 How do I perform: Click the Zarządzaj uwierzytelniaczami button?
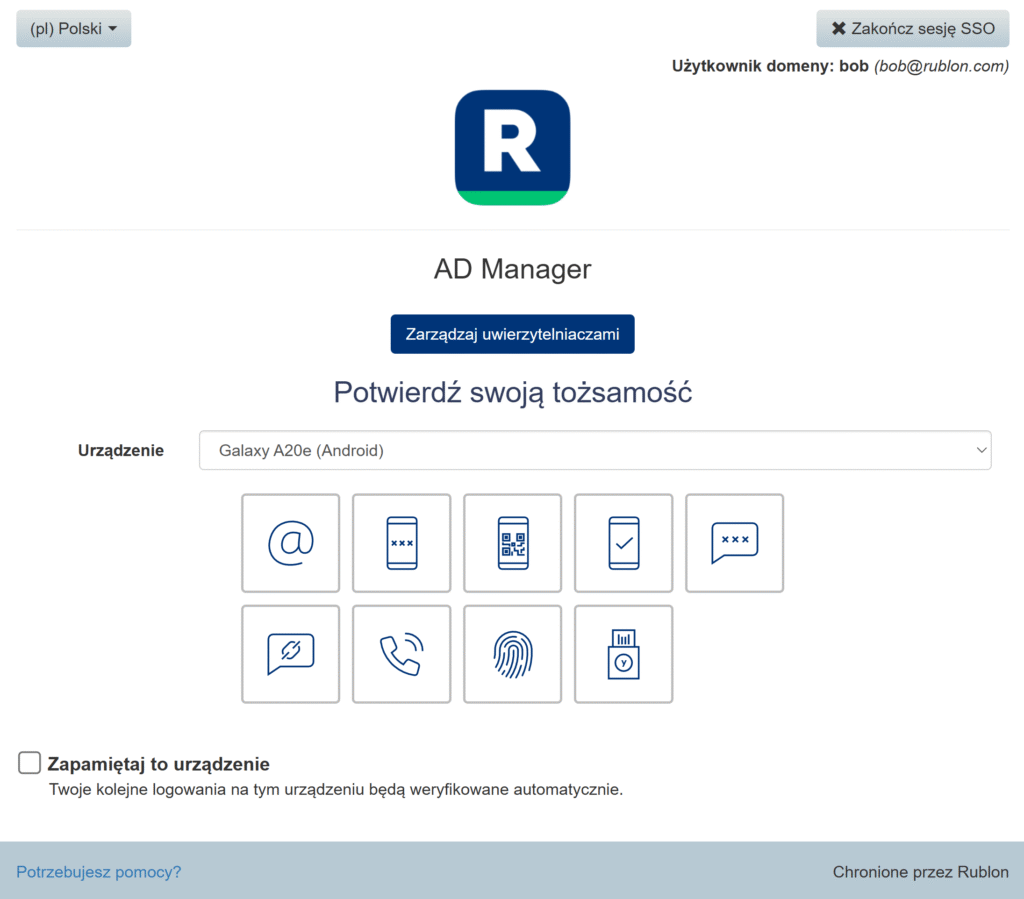tap(512, 334)
